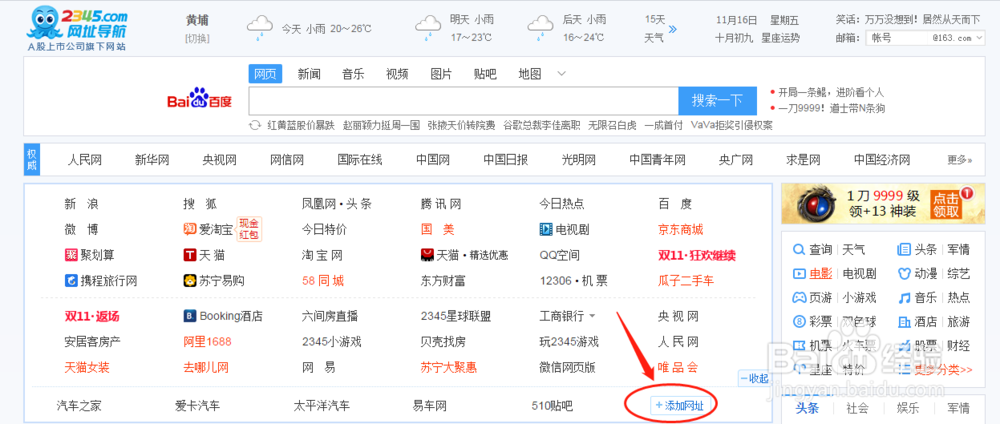Open the 中国经济网 link
The height and width of the screenshot is (424, 1000).
coord(882,159)
